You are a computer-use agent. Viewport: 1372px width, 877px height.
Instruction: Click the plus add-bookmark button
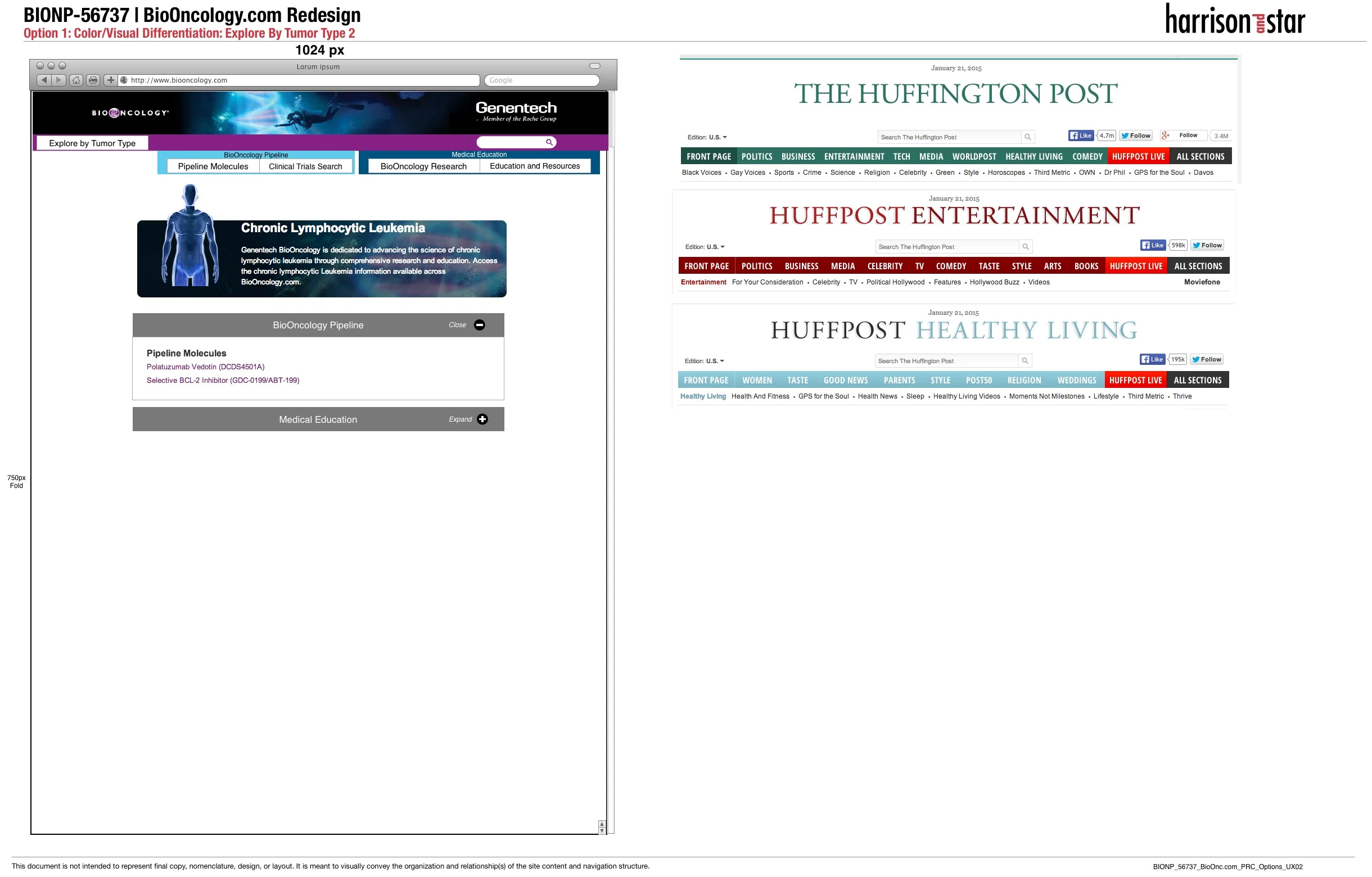click(111, 80)
